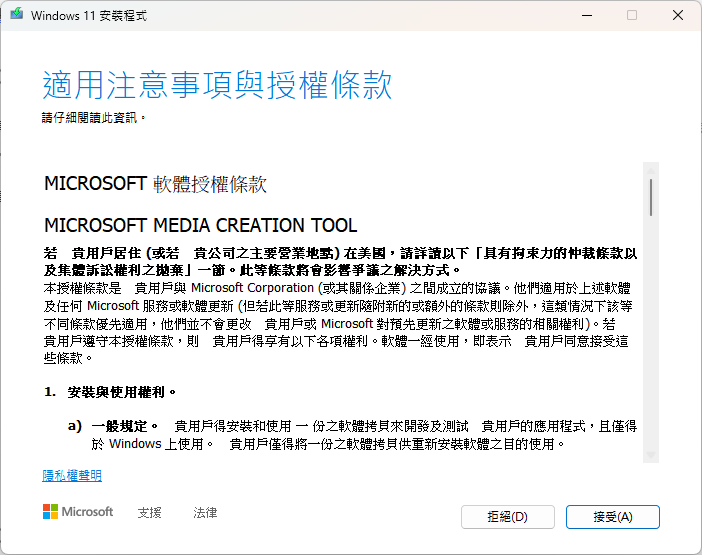Minimize the Windows 11 安裝程式 window
Image resolution: width=702 pixels, height=555 pixels.
click(585, 16)
